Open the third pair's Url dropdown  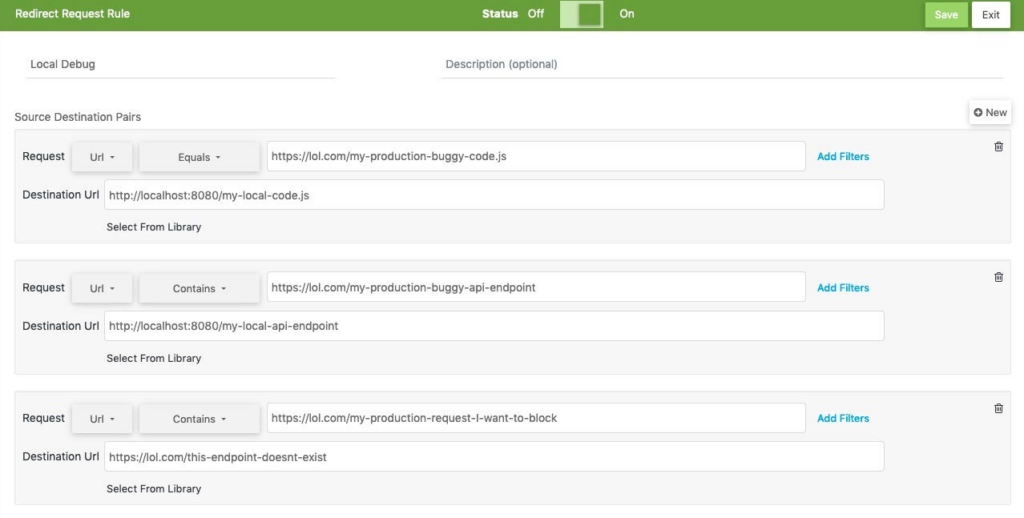(102, 419)
